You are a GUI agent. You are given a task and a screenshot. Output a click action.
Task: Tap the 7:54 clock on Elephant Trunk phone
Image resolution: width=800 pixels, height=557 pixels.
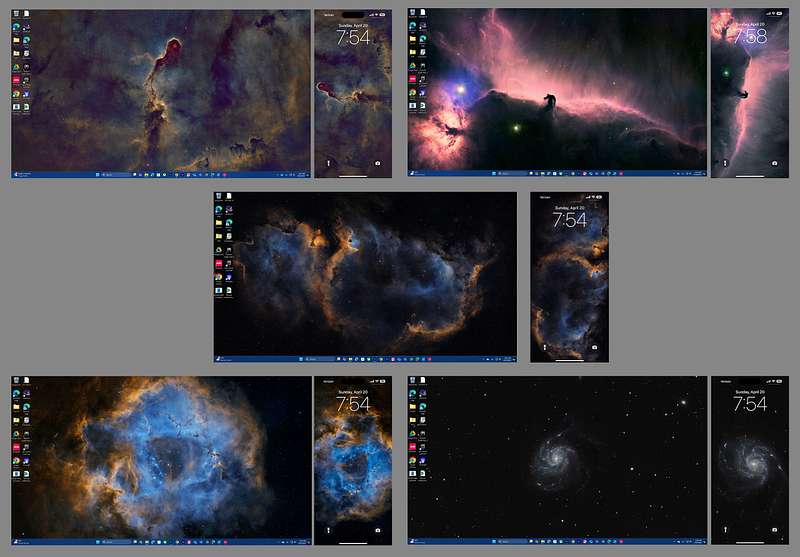coord(353,37)
